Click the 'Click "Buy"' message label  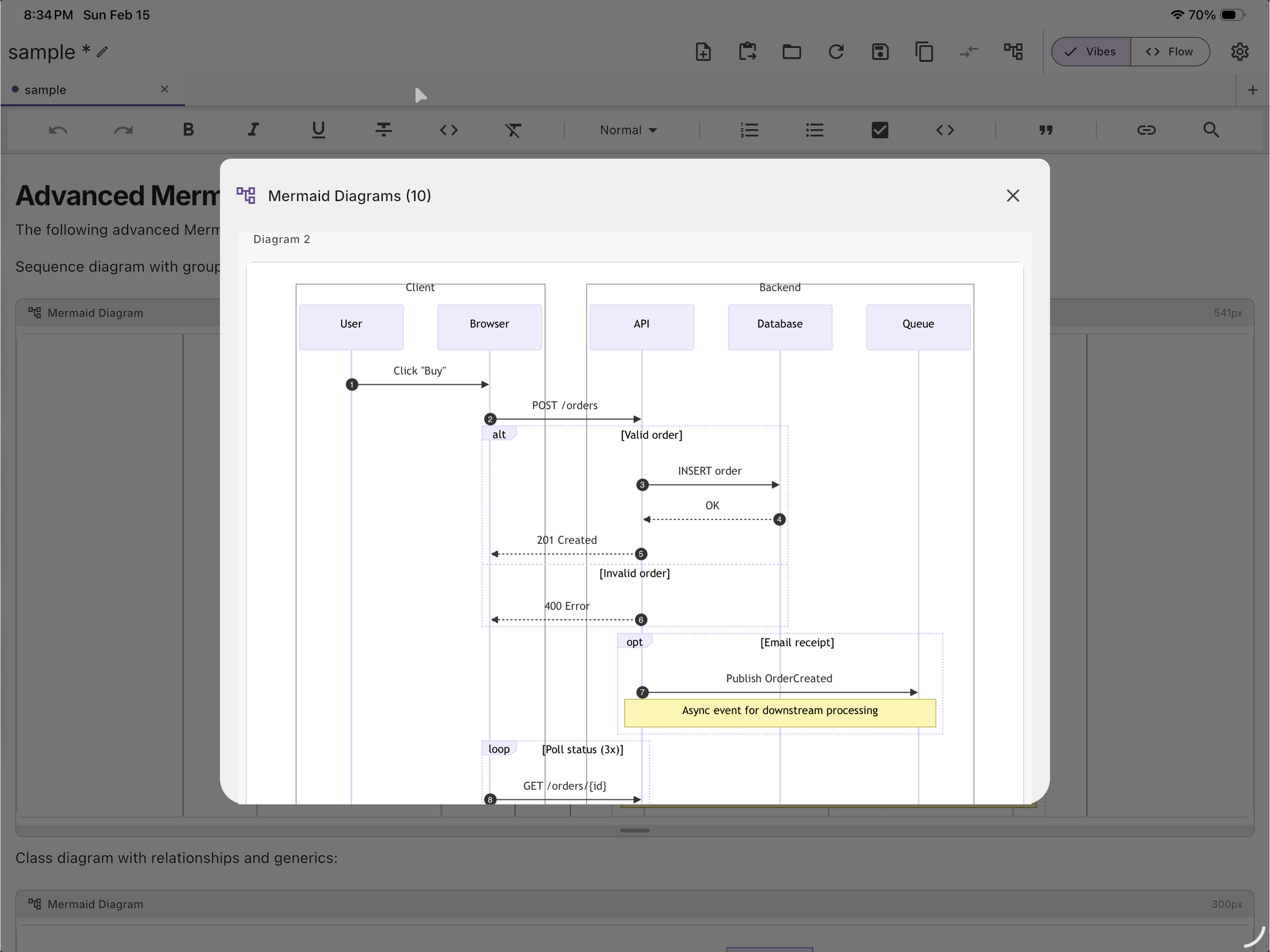[419, 371]
